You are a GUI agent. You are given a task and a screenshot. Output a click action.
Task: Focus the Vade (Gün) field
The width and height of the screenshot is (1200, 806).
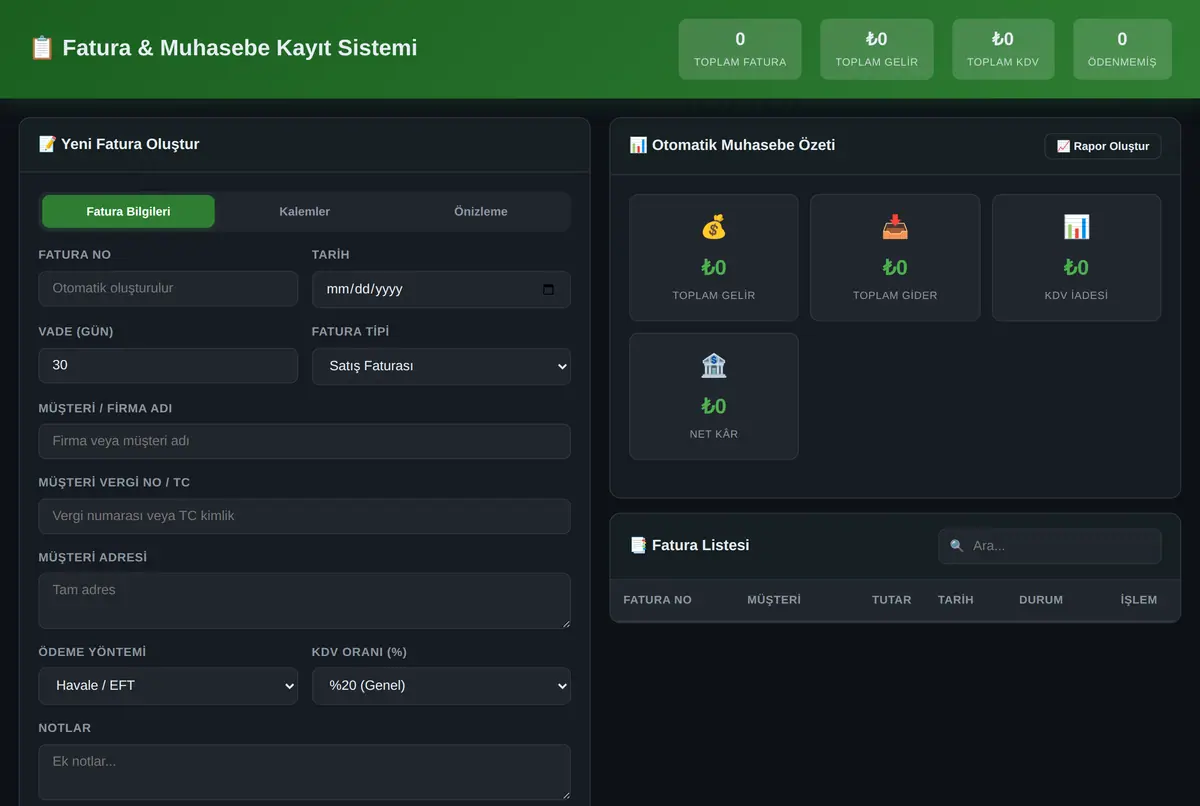[x=168, y=365]
